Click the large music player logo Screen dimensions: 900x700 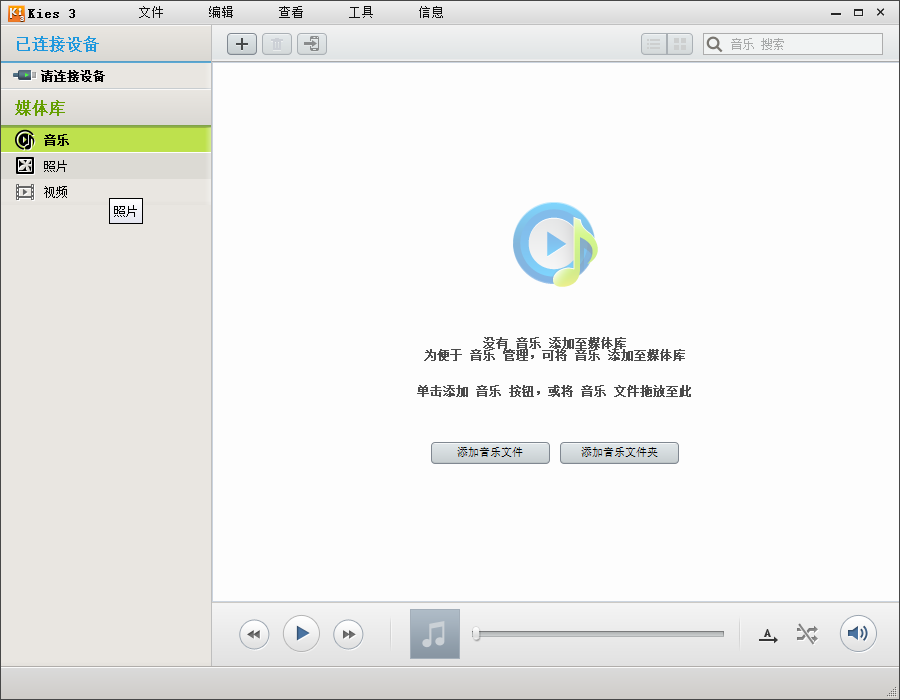[x=555, y=244]
